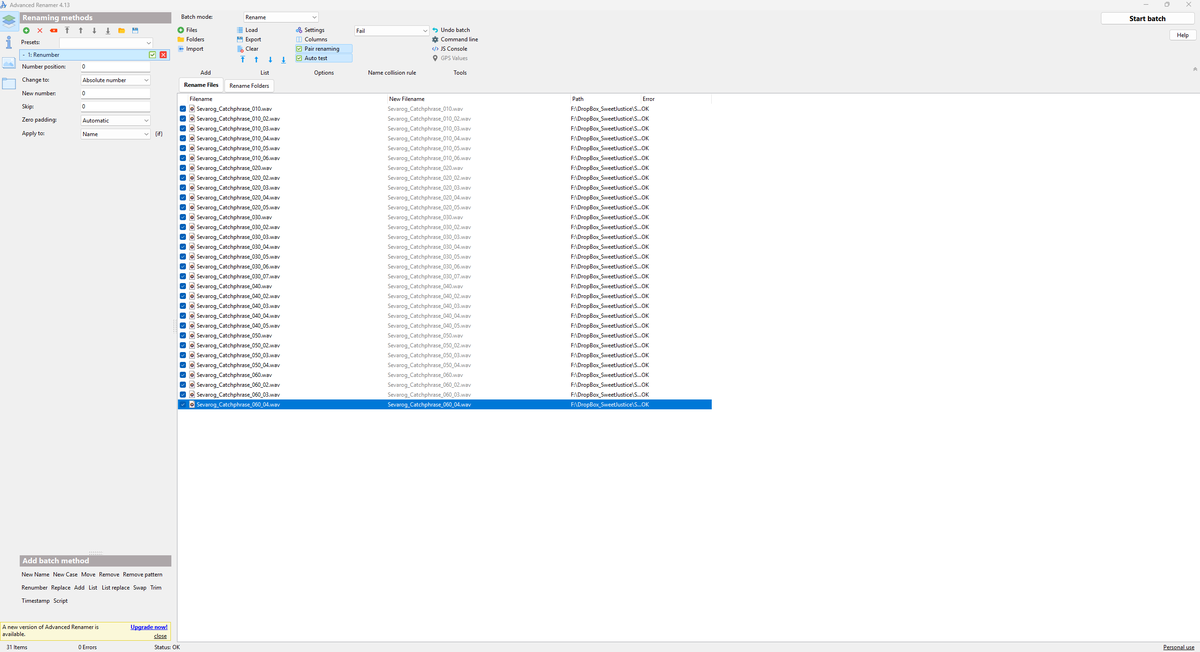Remove the Renumber method with red X

point(163,54)
